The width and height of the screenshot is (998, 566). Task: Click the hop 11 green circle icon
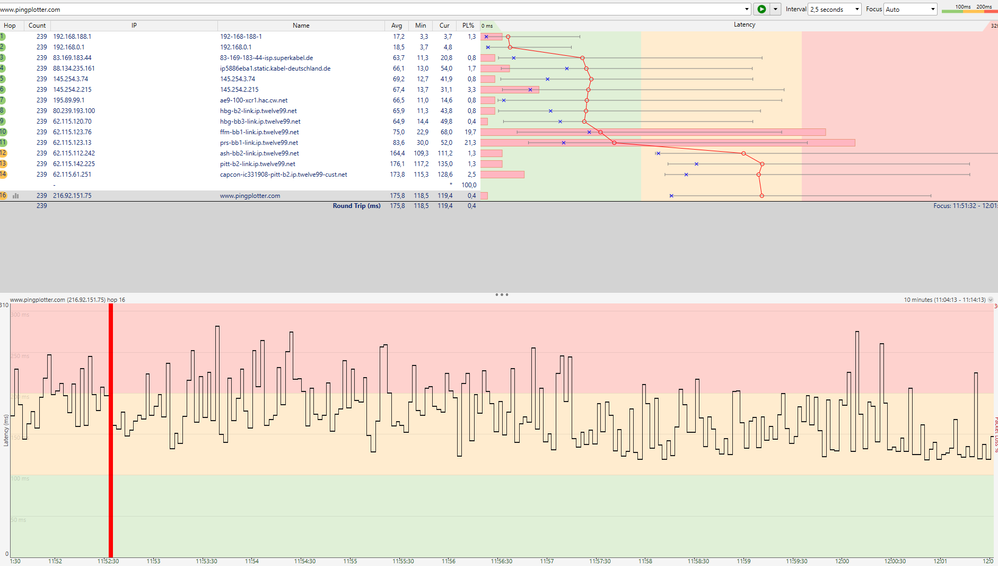click(3, 143)
